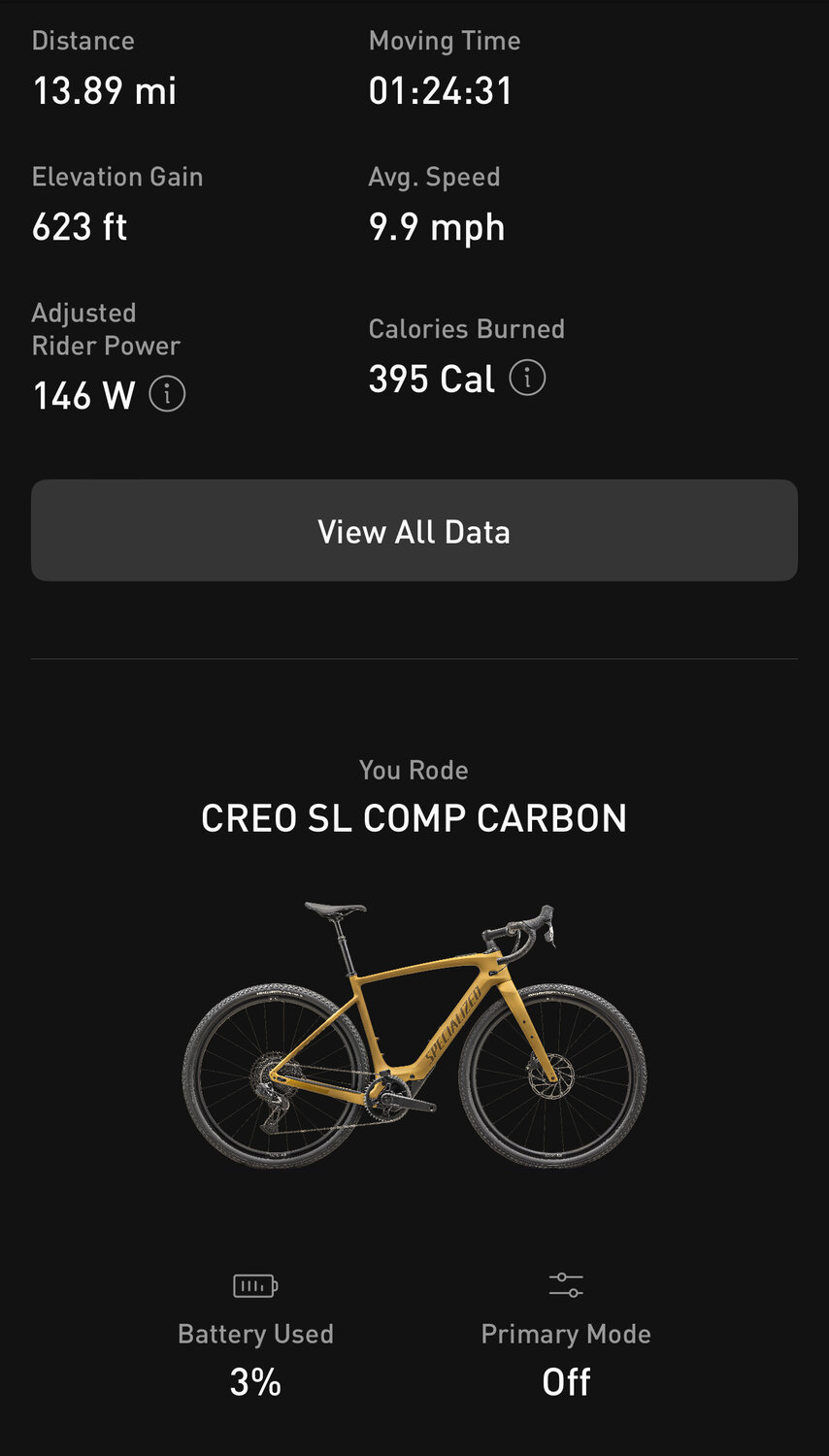Image resolution: width=829 pixels, height=1456 pixels.
Task: Tap info icon beside Adjusted Rider Power
Action: [x=167, y=395]
